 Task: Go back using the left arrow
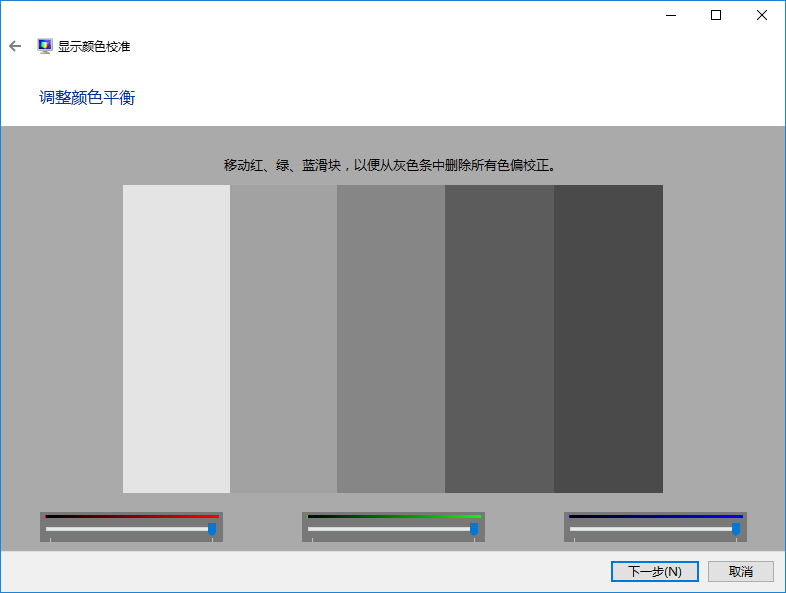click(x=15, y=47)
